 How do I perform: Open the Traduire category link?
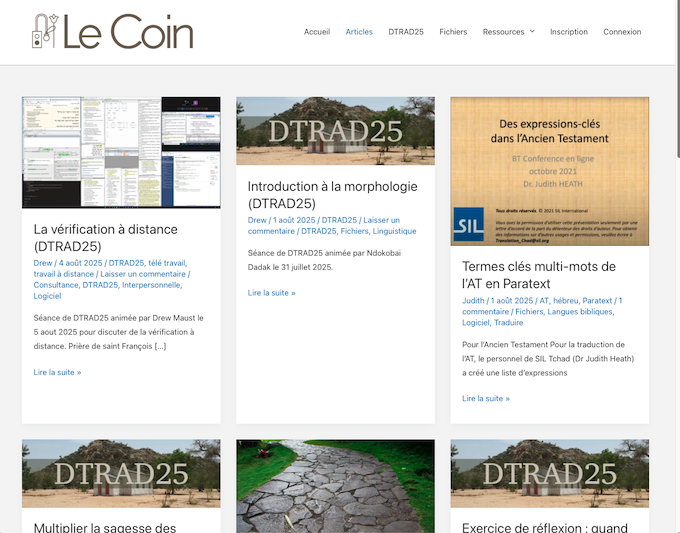coord(508,323)
